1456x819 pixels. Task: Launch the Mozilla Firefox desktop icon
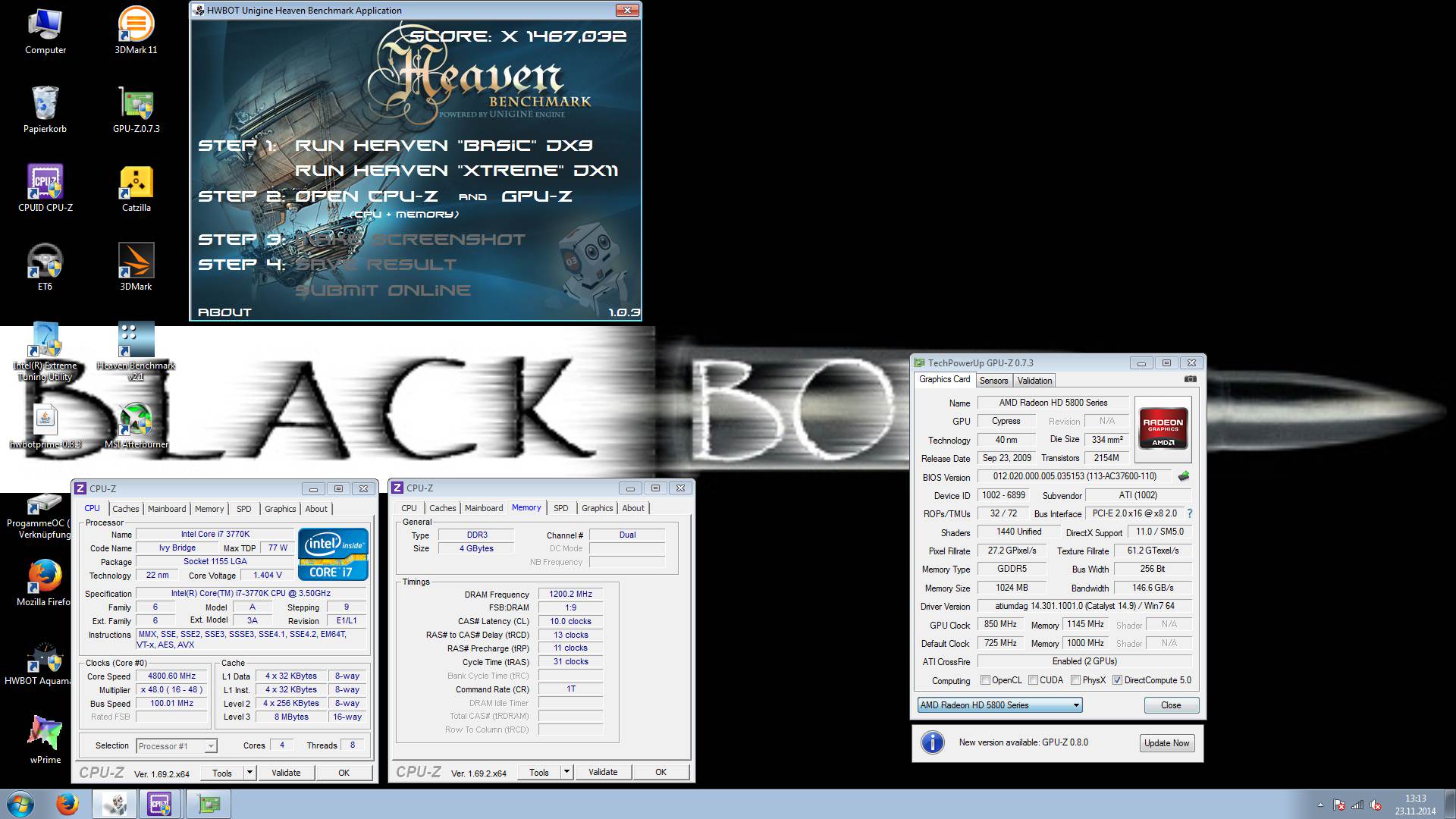(x=43, y=582)
